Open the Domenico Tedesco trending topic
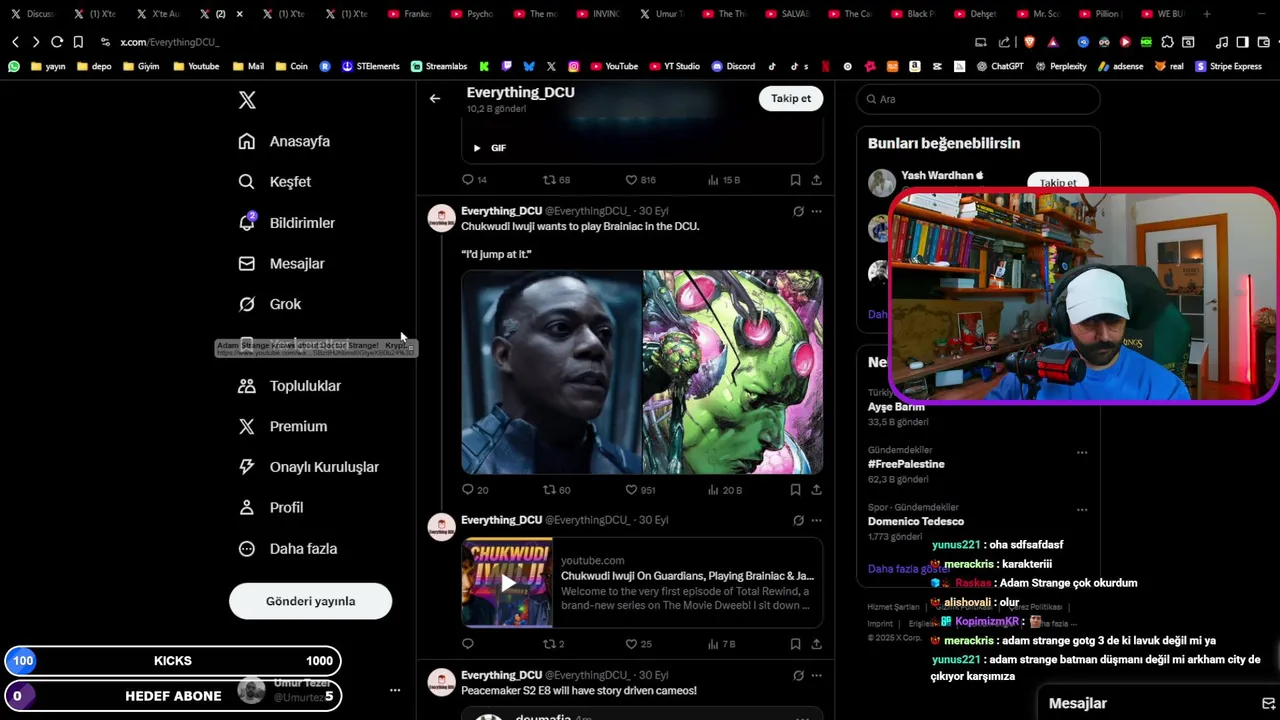This screenshot has height=720, width=1280. pos(916,521)
